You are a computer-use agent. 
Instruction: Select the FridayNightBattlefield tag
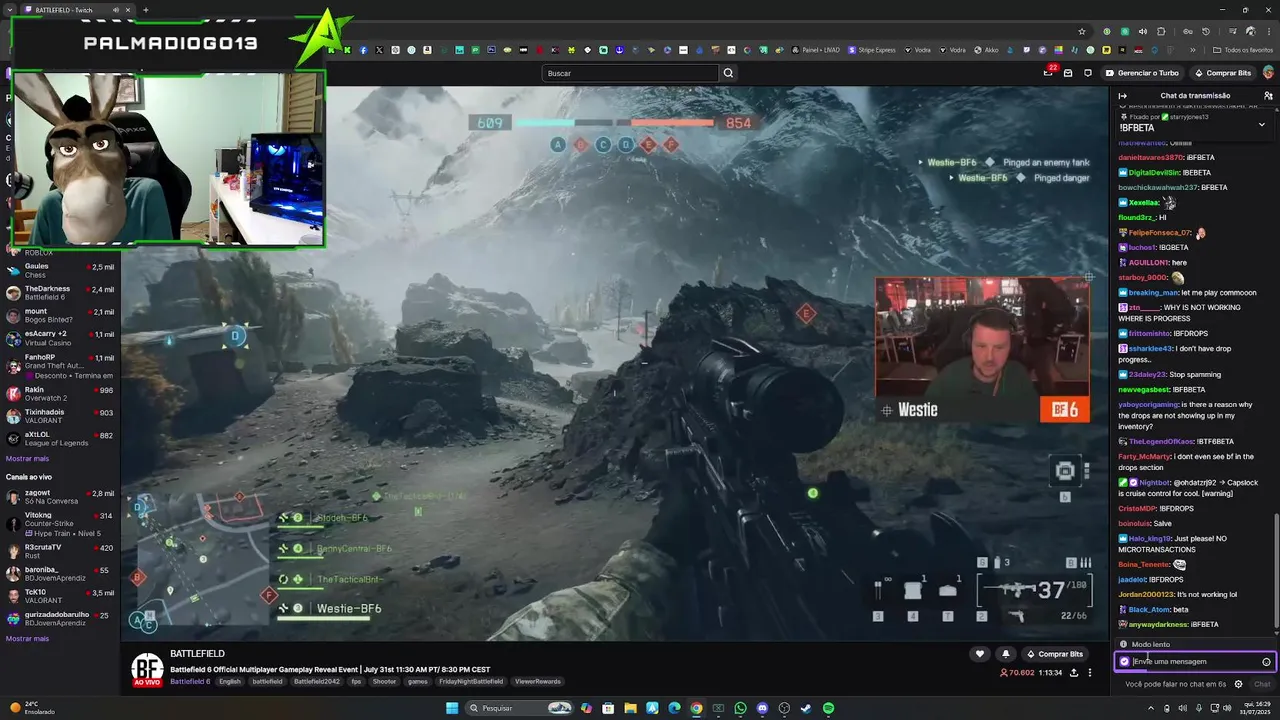(x=471, y=681)
